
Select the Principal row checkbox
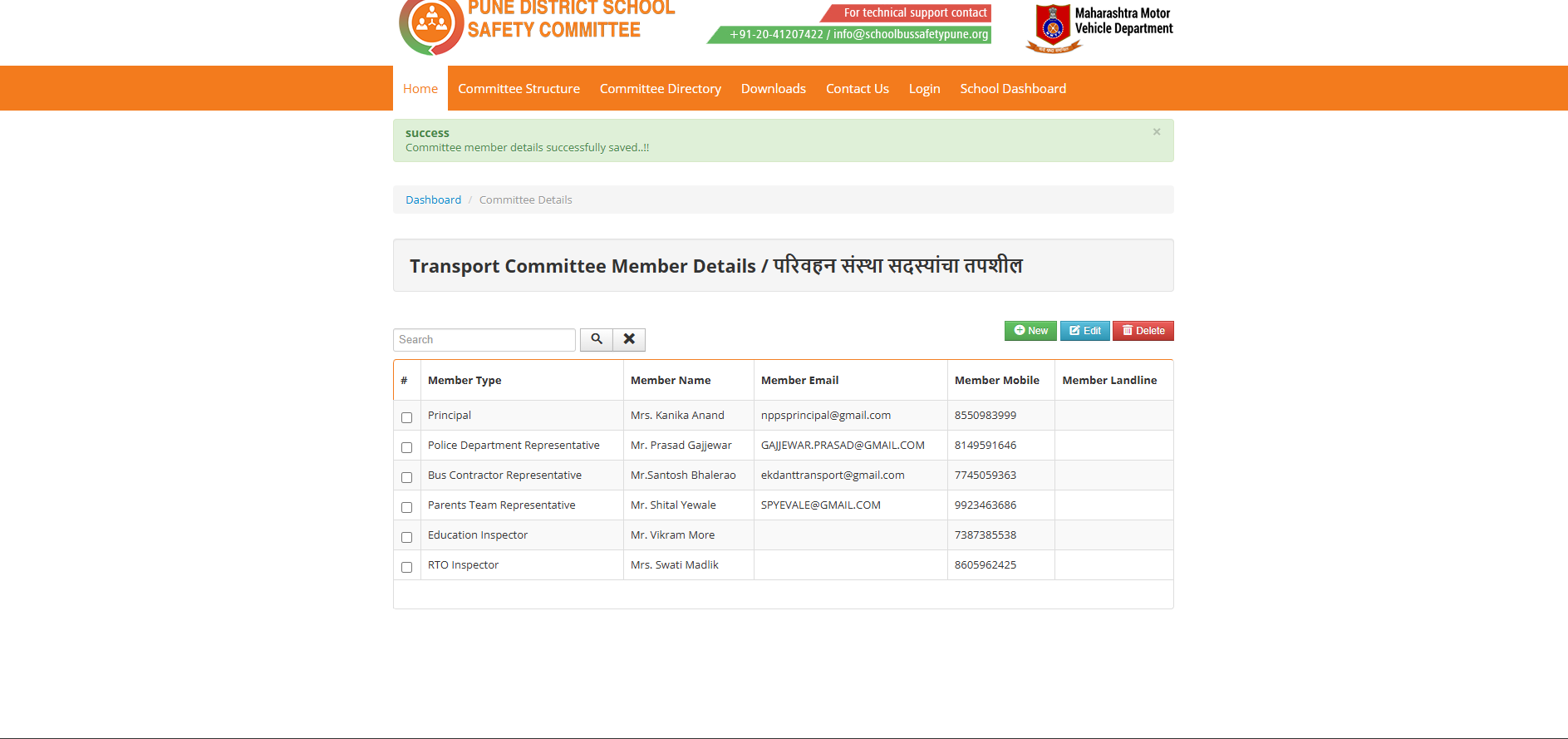point(406,417)
